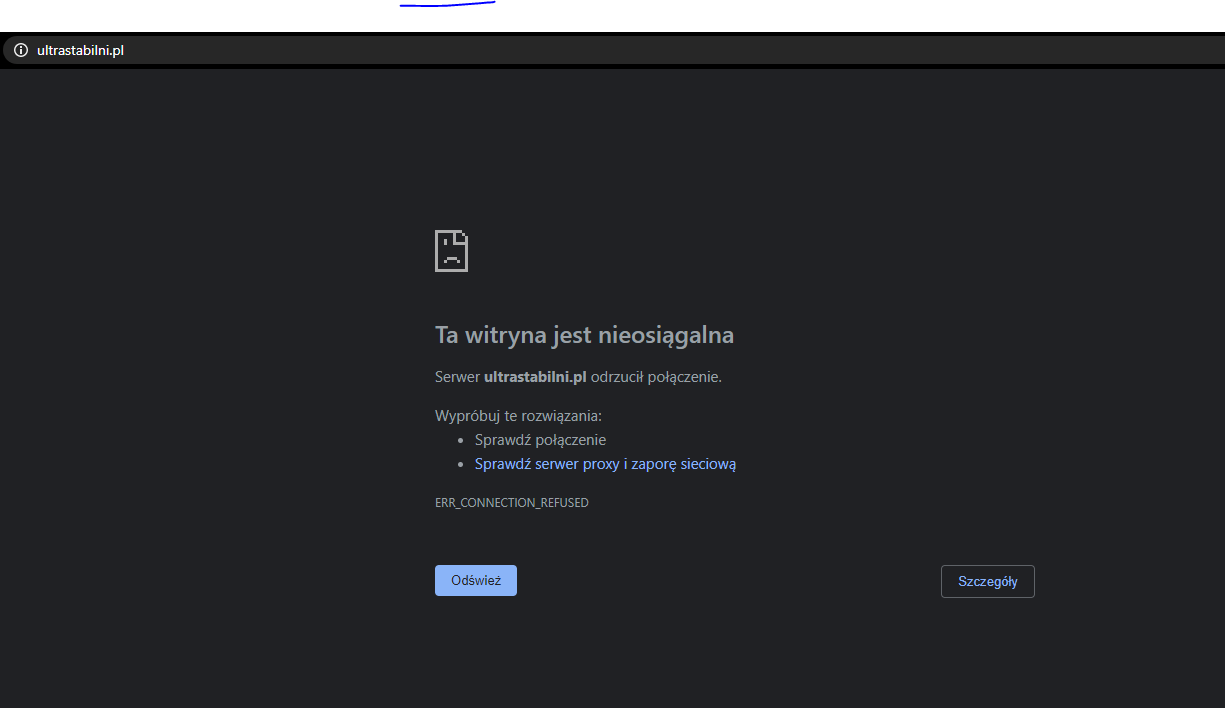Click the ERR_CONNECTION_REFUSED error code
1225x708 pixels.
(x=511, y=503)
